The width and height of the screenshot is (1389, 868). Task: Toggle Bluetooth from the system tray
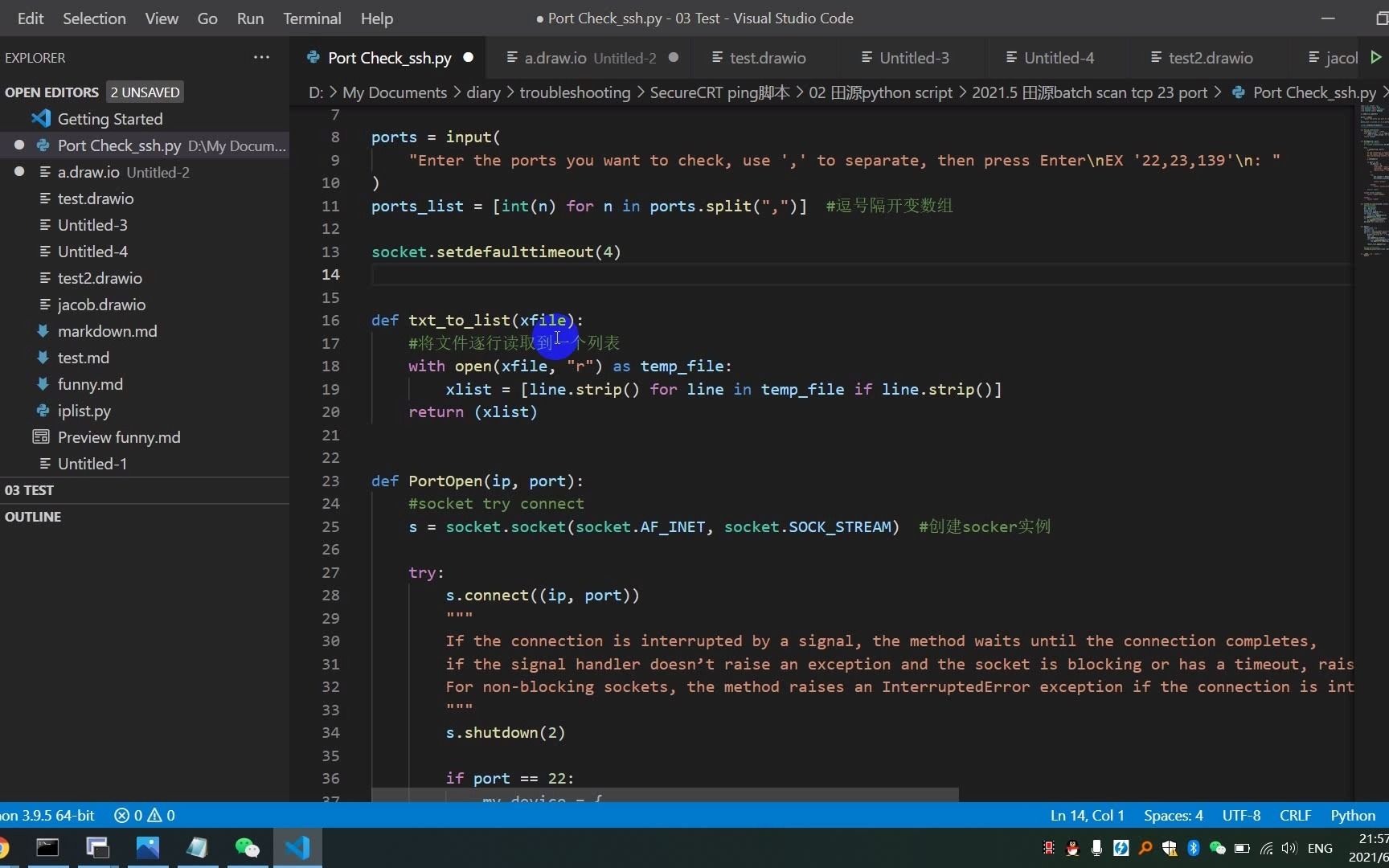coord(1193,848)
